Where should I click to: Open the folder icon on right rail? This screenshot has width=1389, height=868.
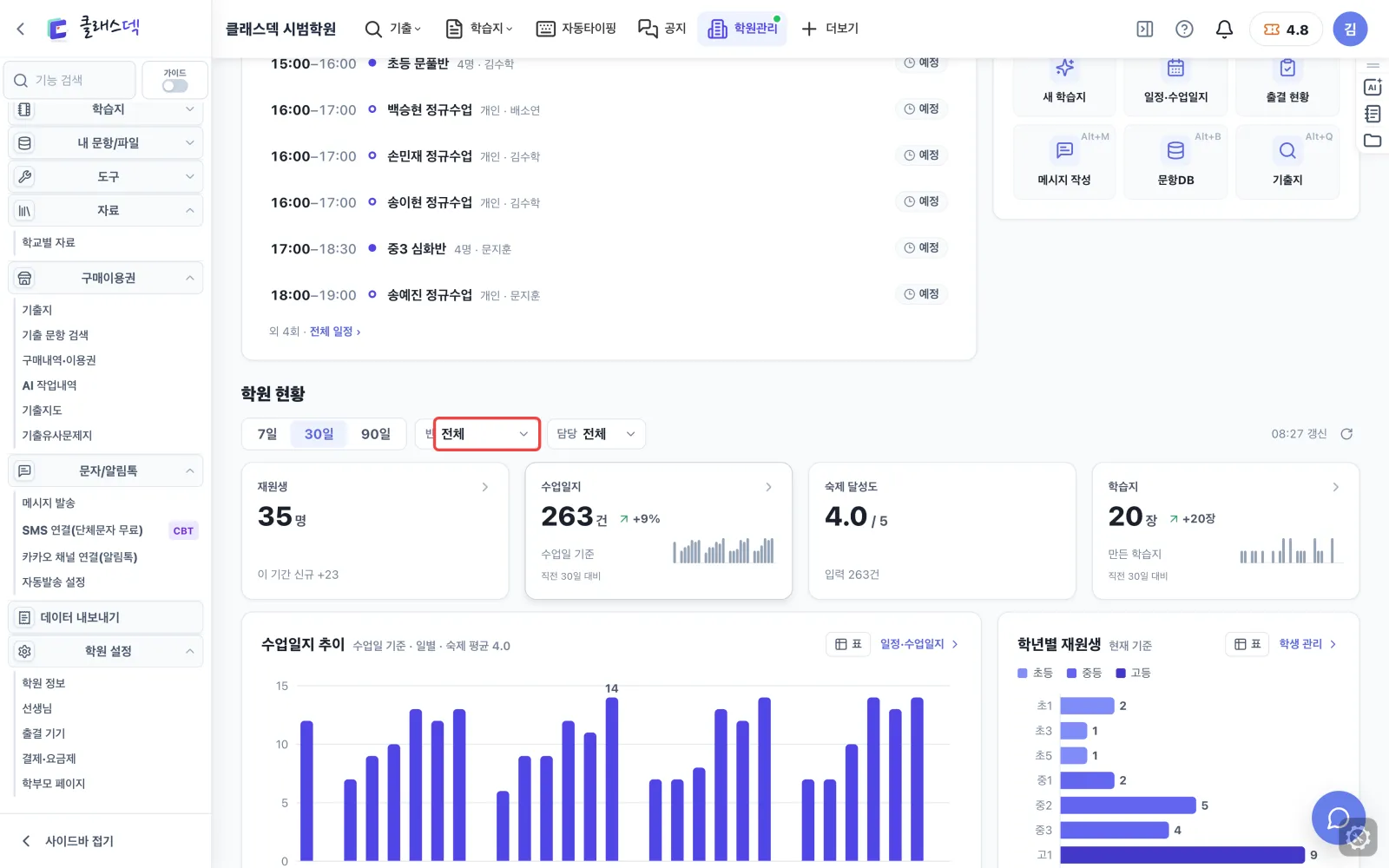(x=1373, y=141)
